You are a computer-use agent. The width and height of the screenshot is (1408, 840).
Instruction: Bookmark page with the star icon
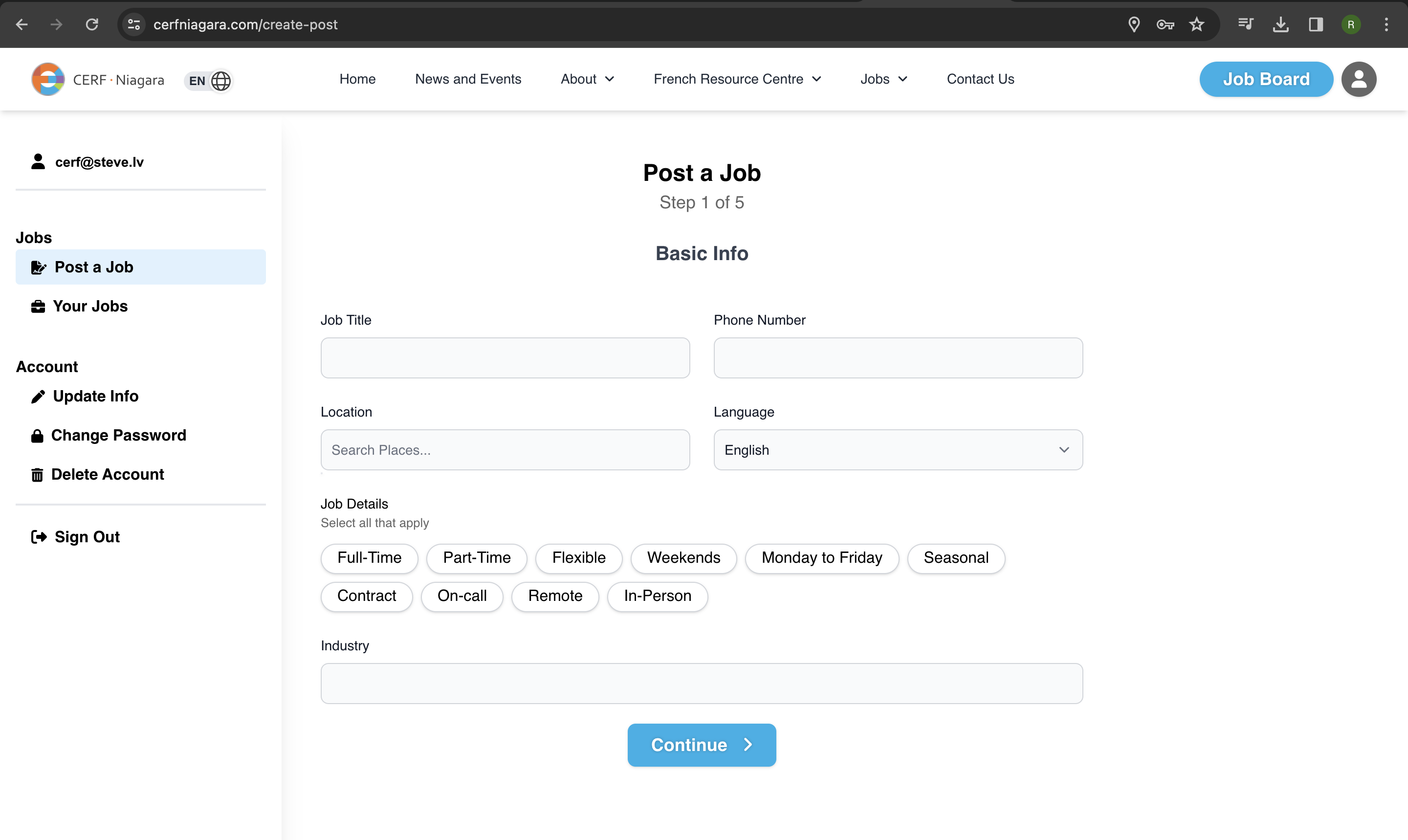(1196, 24)
